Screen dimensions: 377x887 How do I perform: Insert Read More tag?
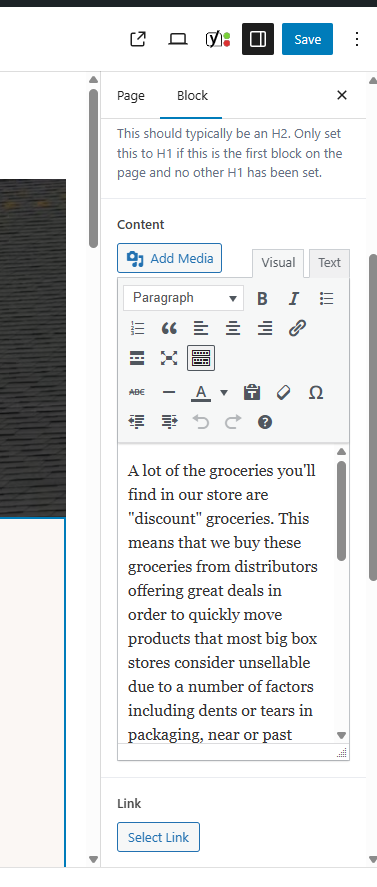(x=137, y=358)
